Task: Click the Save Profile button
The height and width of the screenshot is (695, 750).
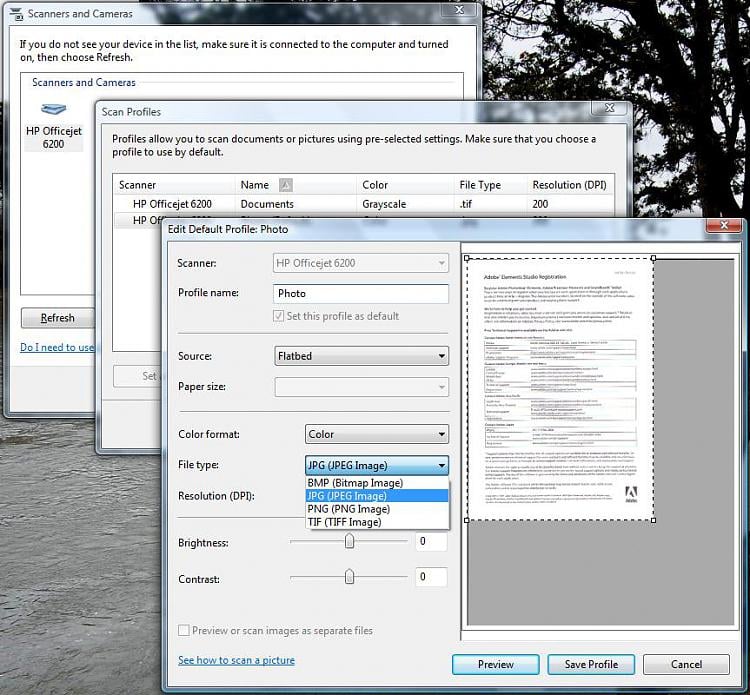Action: point(591,664)
